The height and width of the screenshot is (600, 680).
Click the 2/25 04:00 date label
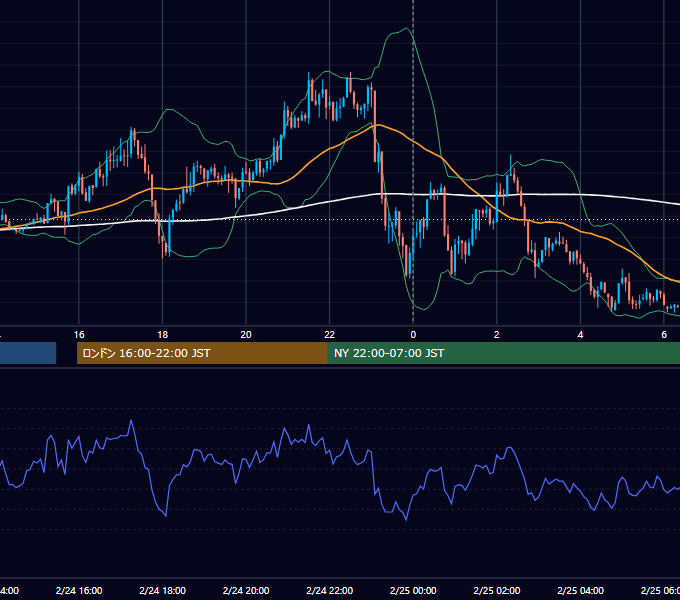tap(580, 590)
